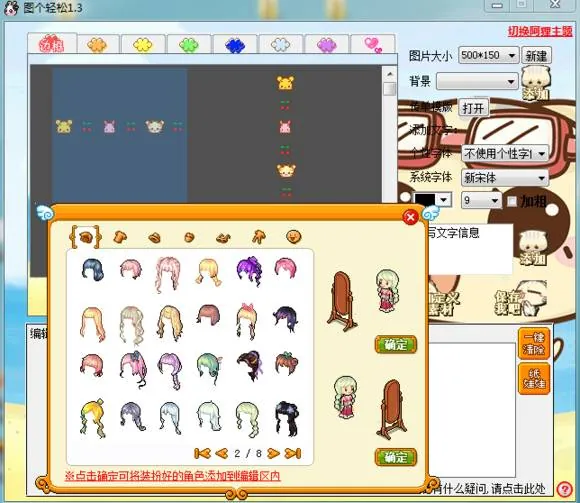This screenshot has height=503, width=580.
Task: Choose the lavender long hairstyle
Action: tap(170, 370)
